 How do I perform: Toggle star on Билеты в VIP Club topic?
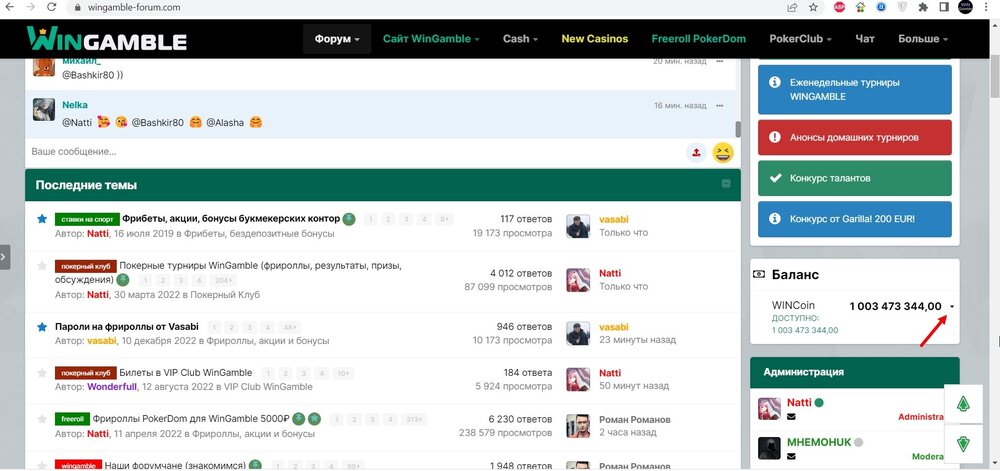[42, 373]
